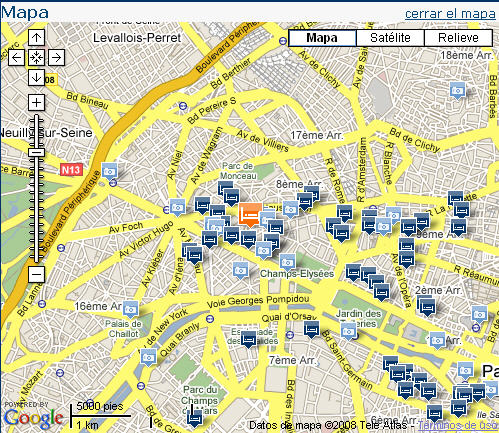This screenshot has width=499, height=433.
Task: Click photo marker left of Champs-Elysées label
Action: (x=240, y=271)
